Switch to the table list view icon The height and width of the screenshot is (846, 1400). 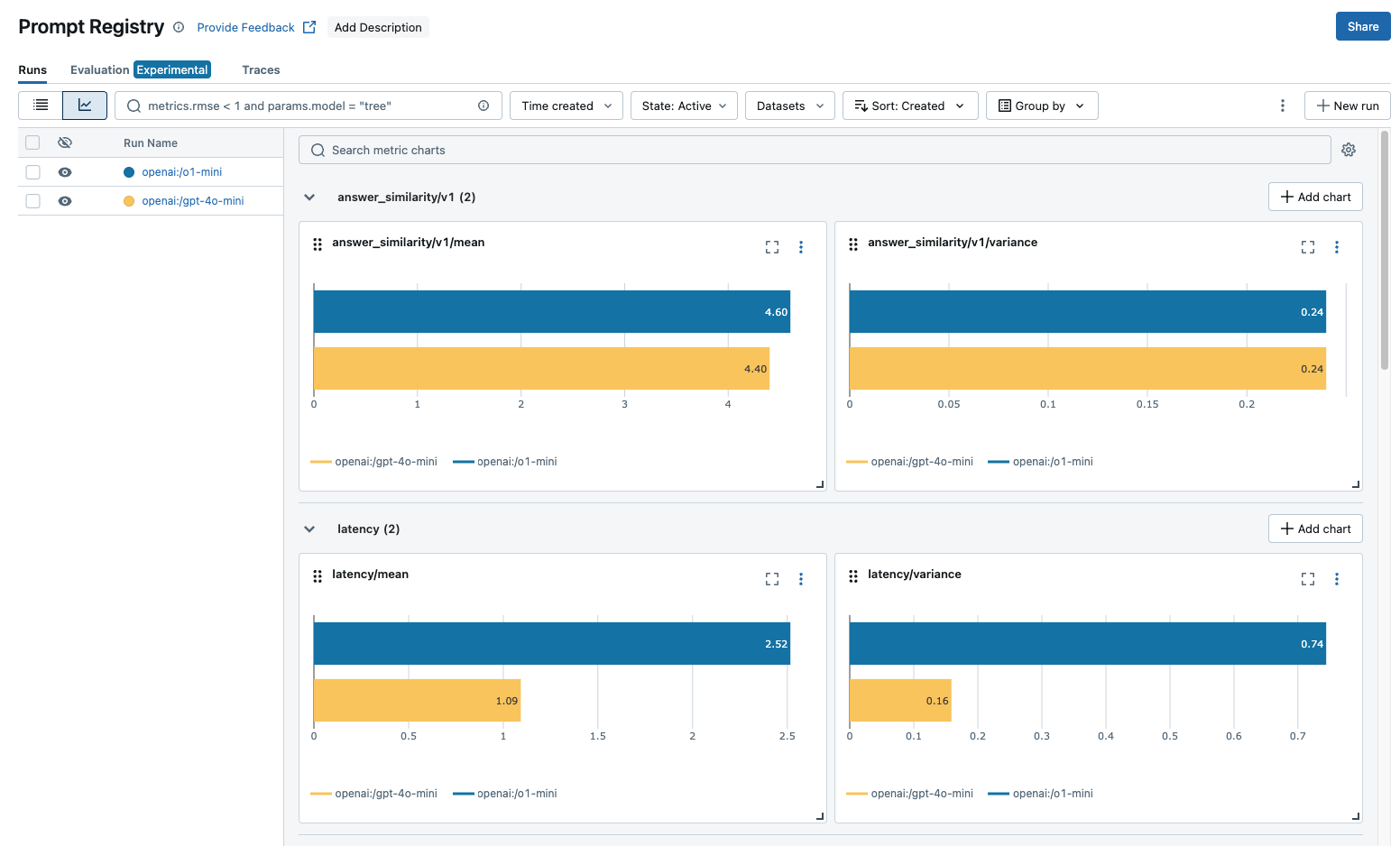tap(41, 106)
